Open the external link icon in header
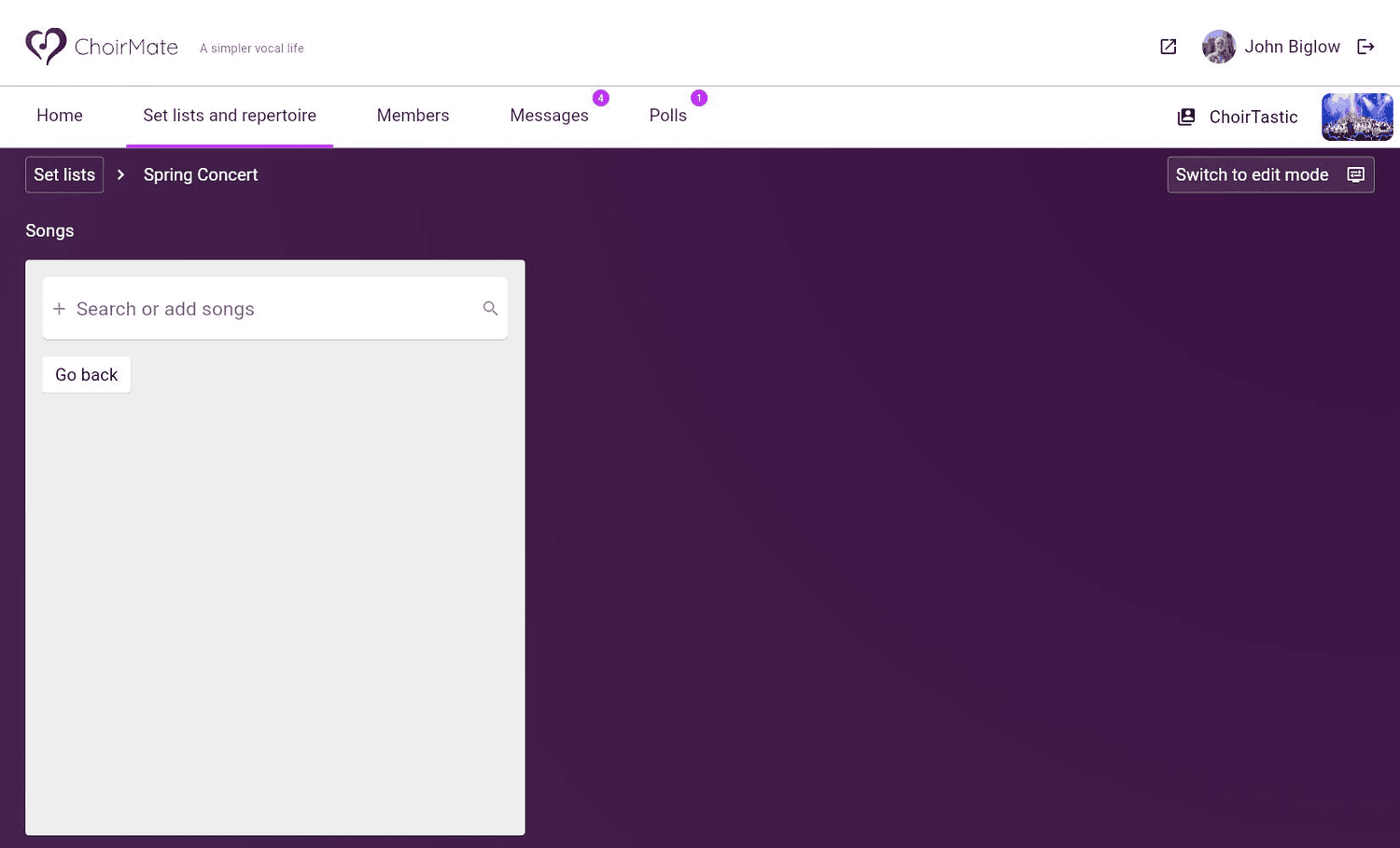The image size is (1400, 848). pos(1169,47)
